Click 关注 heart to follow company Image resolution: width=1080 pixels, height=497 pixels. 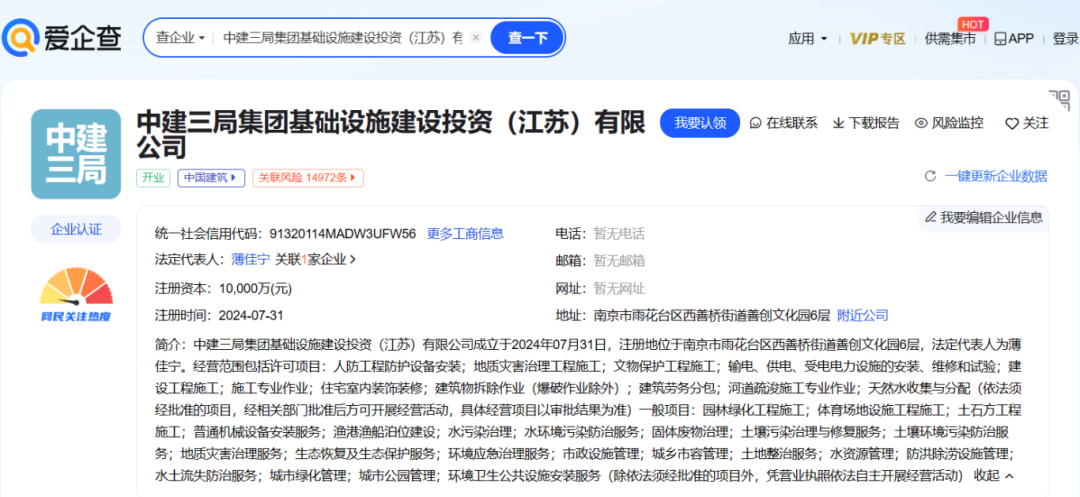(1027, 123)
